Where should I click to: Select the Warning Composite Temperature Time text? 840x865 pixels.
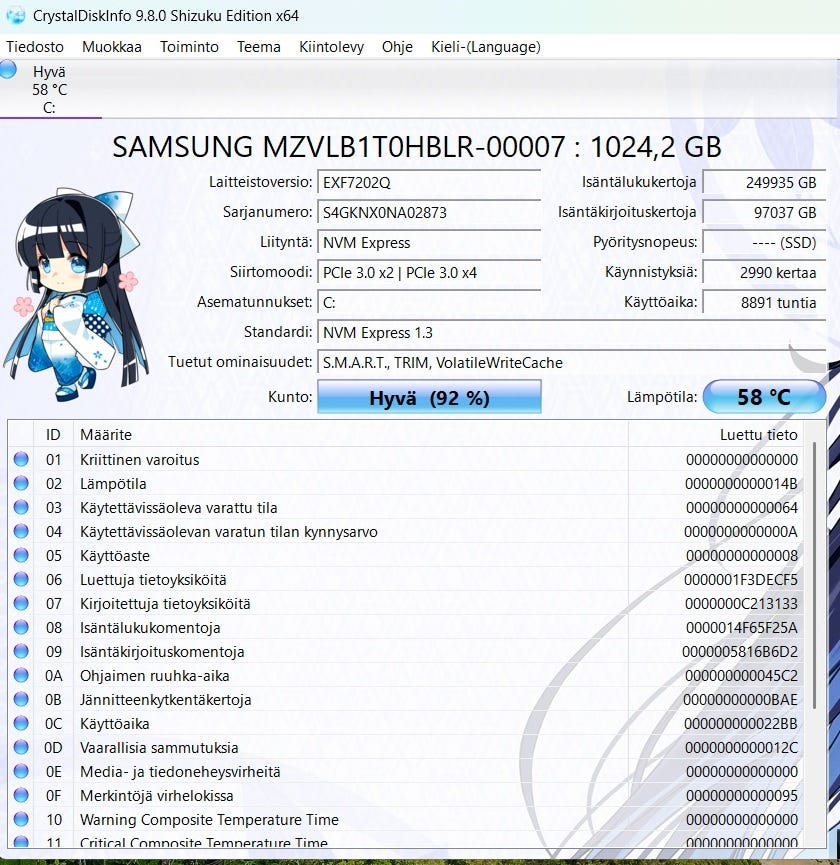tap(209, 820)
